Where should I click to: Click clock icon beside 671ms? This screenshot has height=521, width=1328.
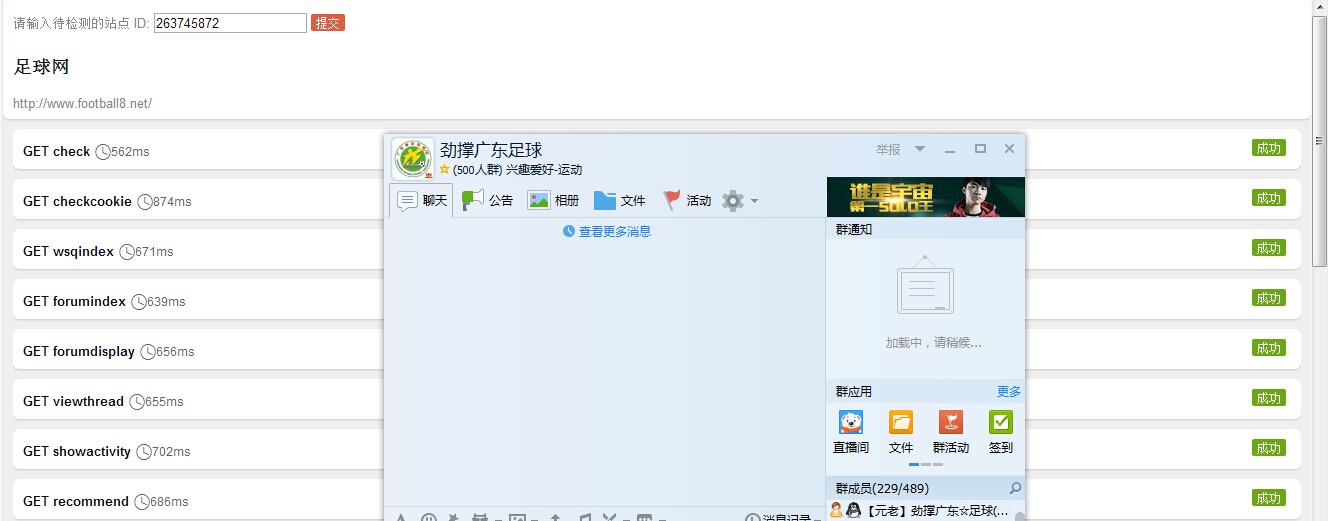(127, 252)
